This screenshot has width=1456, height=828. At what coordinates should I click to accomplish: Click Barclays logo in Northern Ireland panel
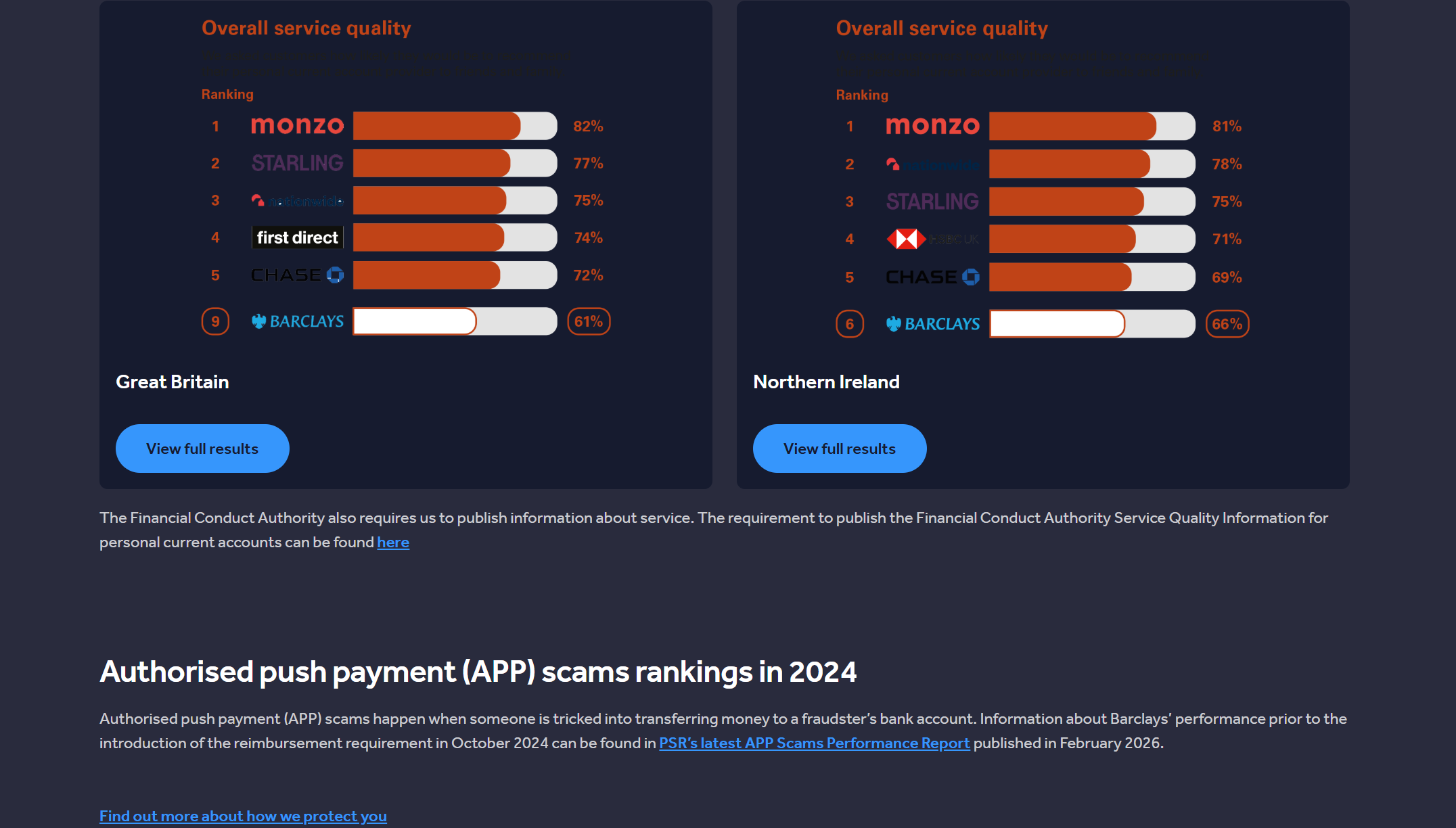932,324
